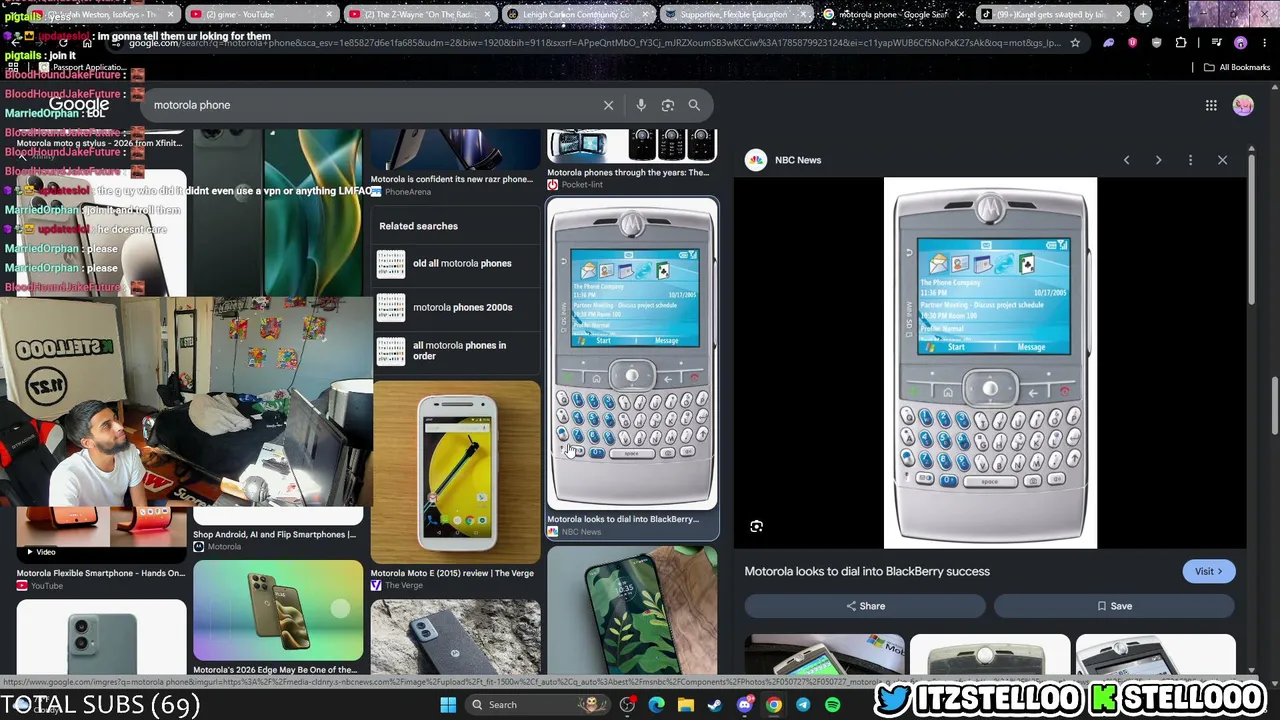
Task: Save the Motorola image result
Action: coord(1114,606)
